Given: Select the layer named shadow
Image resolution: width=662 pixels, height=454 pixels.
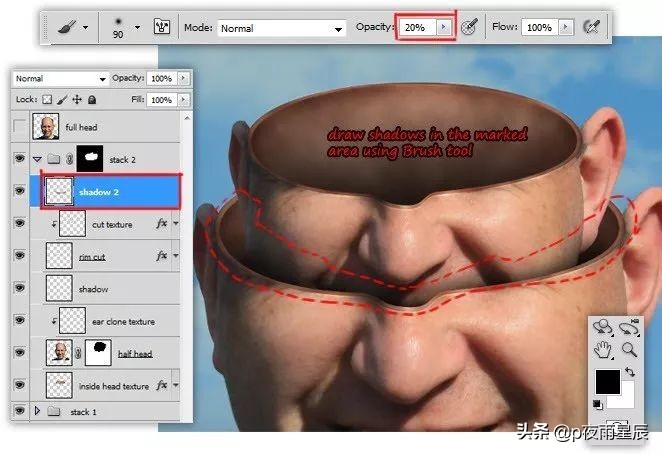Looking at the screenshot, I should pyautogui.click(x=106, y=289).
